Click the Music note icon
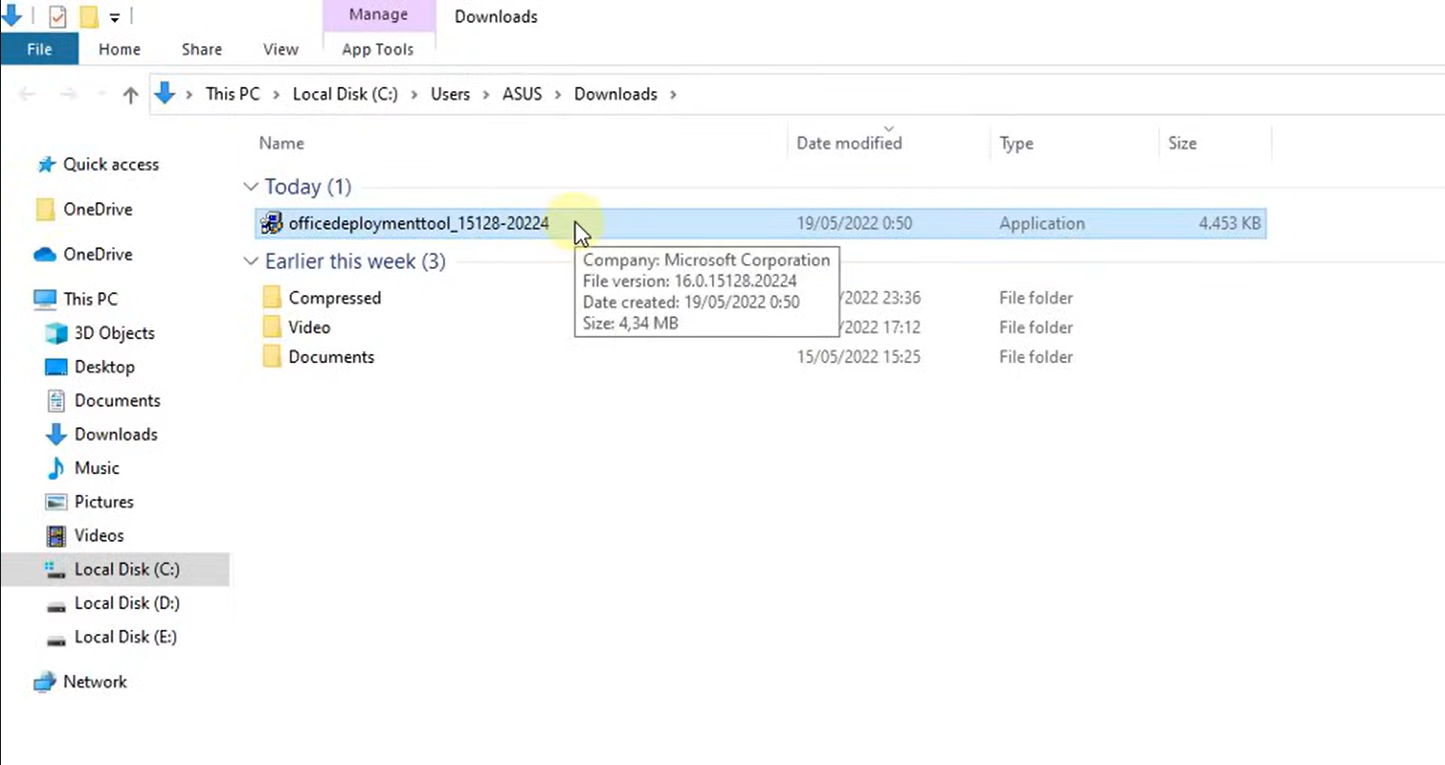Screen dimensions: 1445x765 click(x=56, y=468)
